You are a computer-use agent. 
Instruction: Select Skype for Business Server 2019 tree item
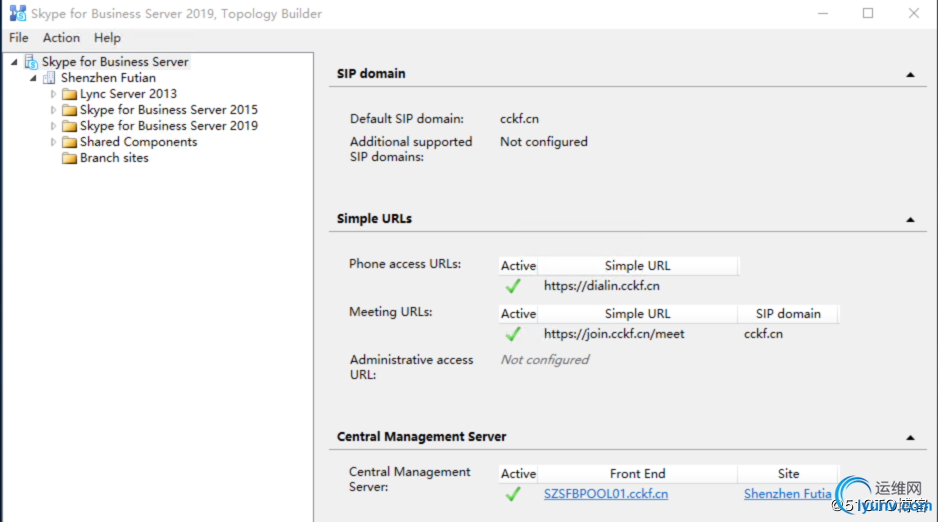[169, 126]
